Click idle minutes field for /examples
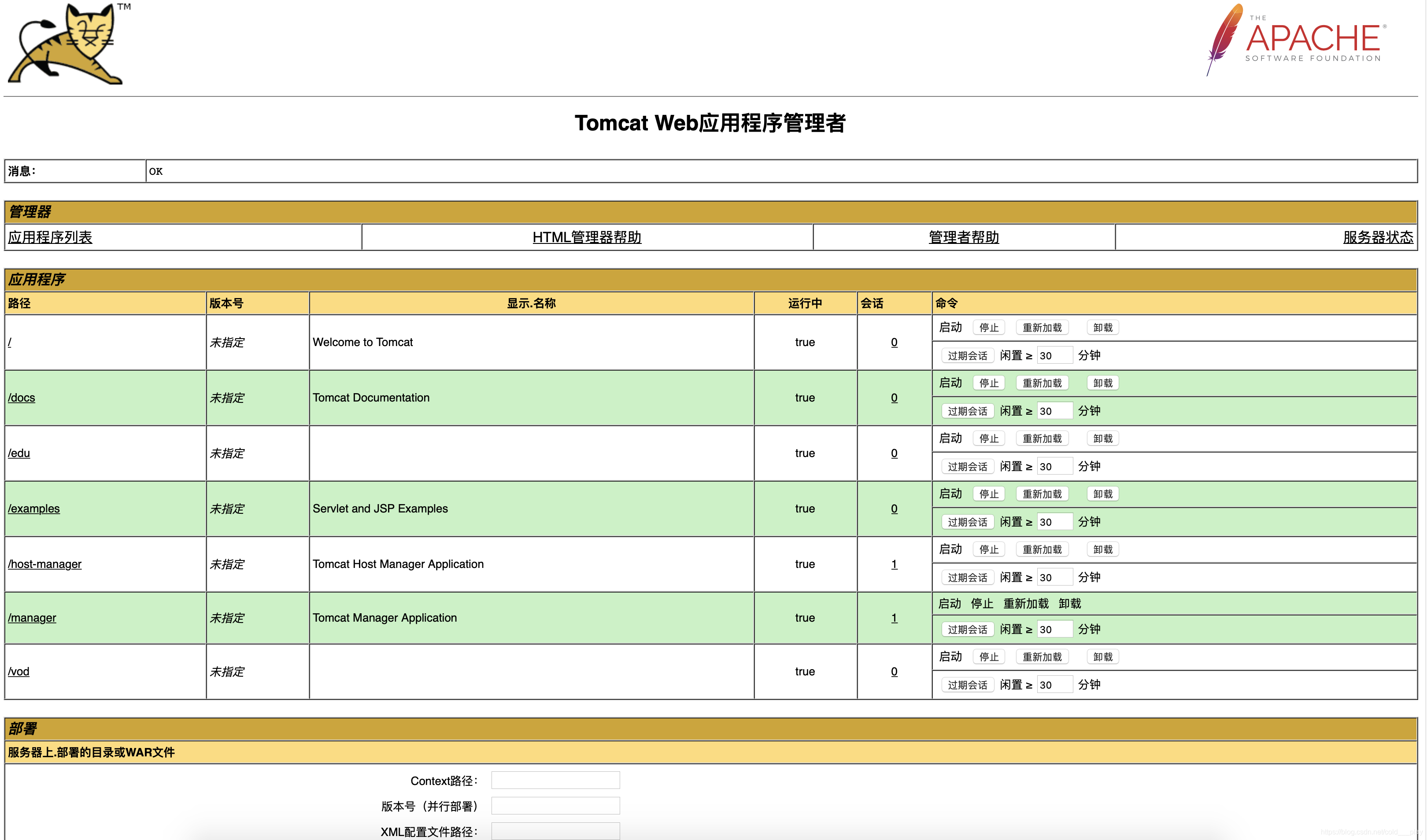 click(x=1055, y=522)
